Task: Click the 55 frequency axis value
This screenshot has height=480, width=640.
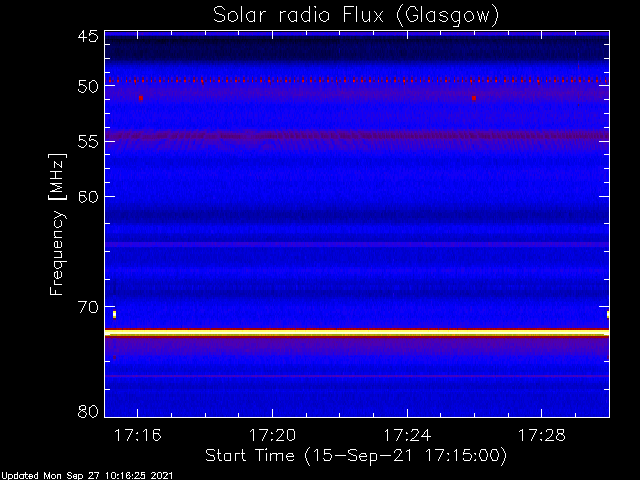Action: (88, 142)
